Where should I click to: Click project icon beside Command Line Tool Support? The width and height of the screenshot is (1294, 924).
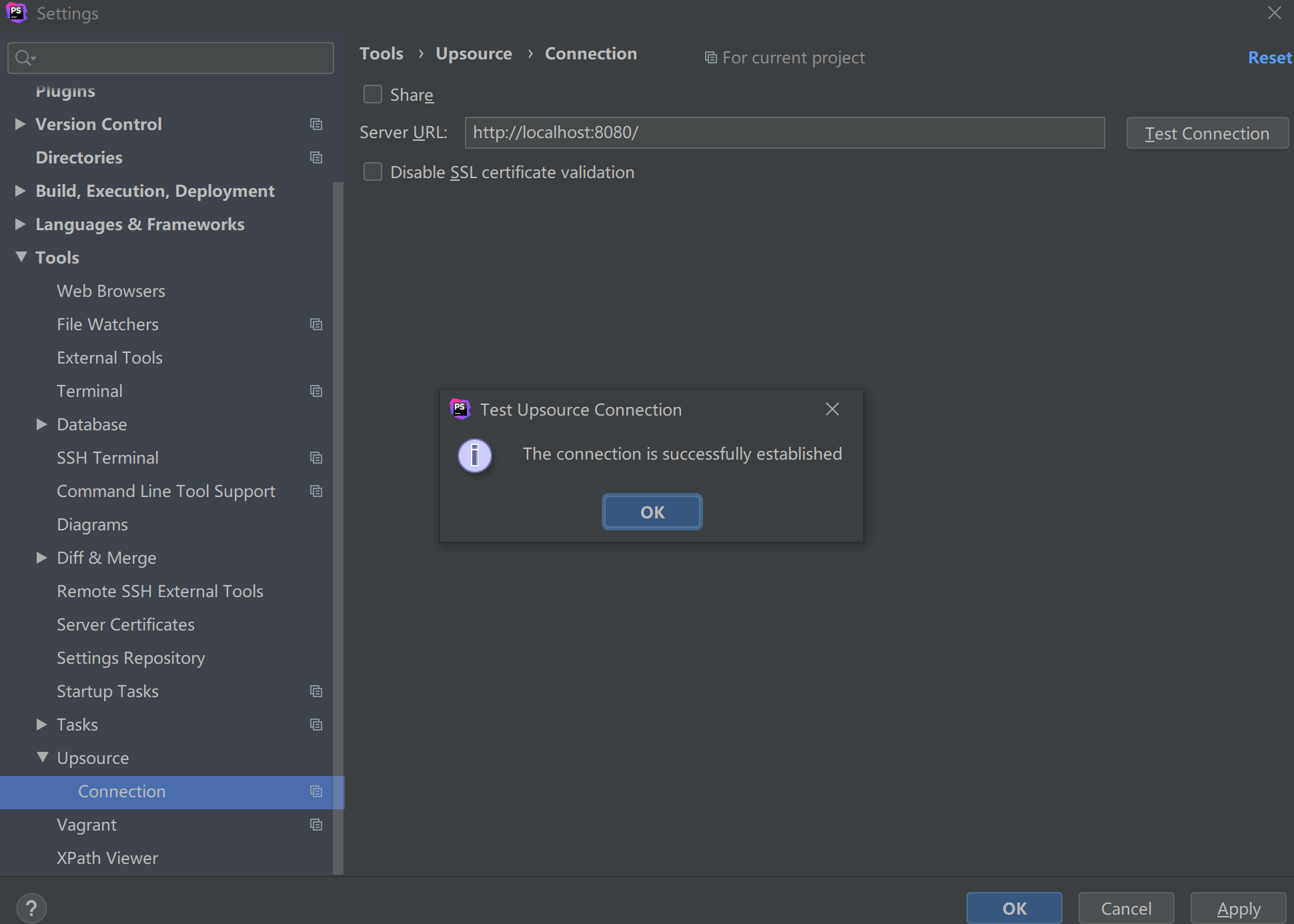point(316,491)
